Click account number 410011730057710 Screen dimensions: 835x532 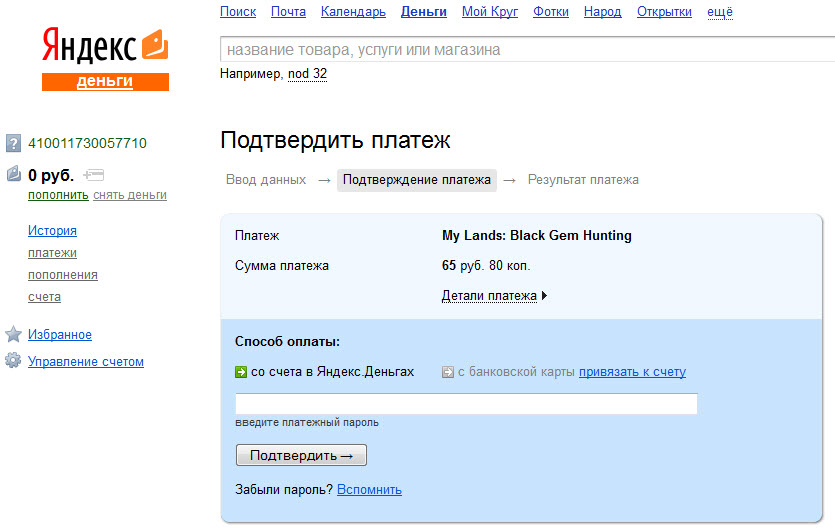[x=87, y=143]
